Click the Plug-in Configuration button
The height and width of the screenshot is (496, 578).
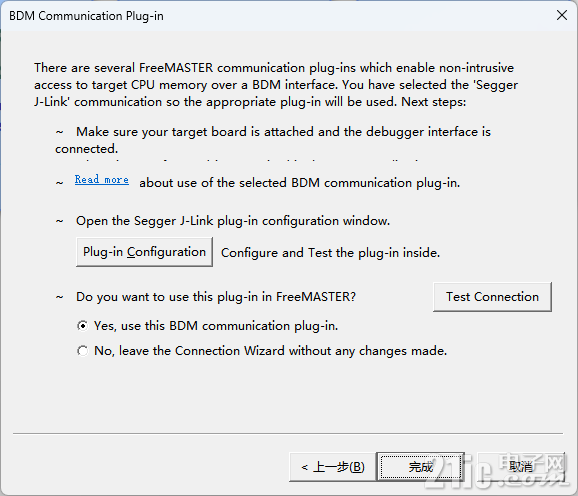144,252
